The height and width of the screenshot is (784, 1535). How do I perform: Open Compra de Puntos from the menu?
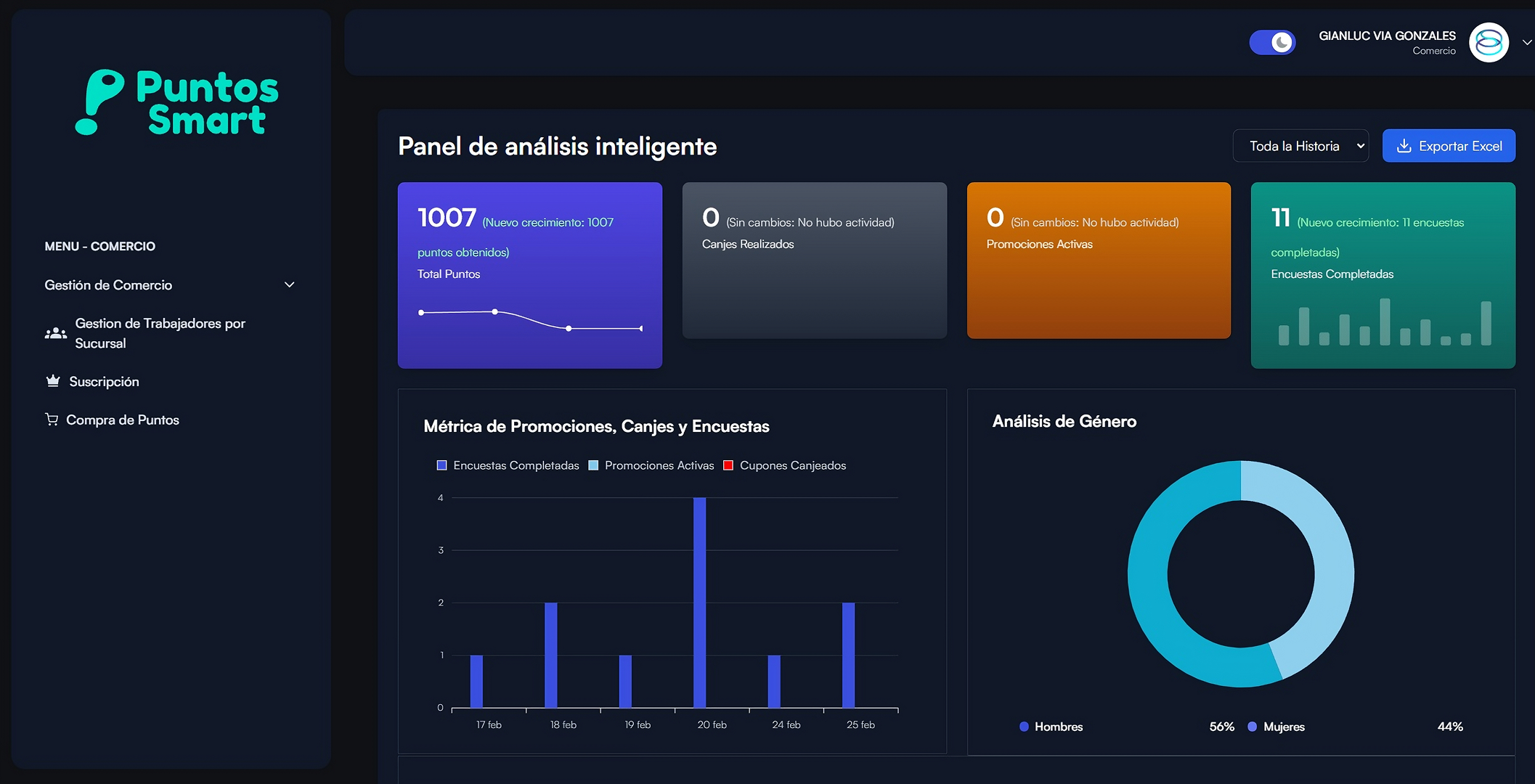[x=122, y=420]
